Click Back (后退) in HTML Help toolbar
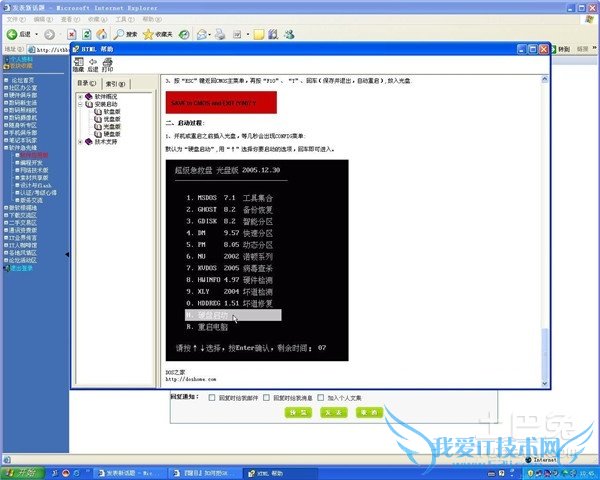600x480 pixels. (93, 65)
